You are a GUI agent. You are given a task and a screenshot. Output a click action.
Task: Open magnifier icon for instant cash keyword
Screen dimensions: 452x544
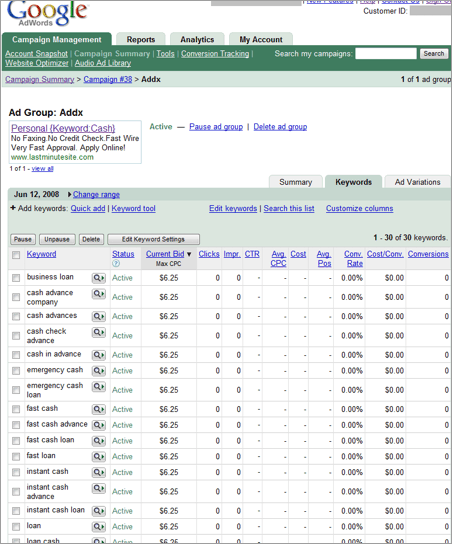tap(99, 473)
